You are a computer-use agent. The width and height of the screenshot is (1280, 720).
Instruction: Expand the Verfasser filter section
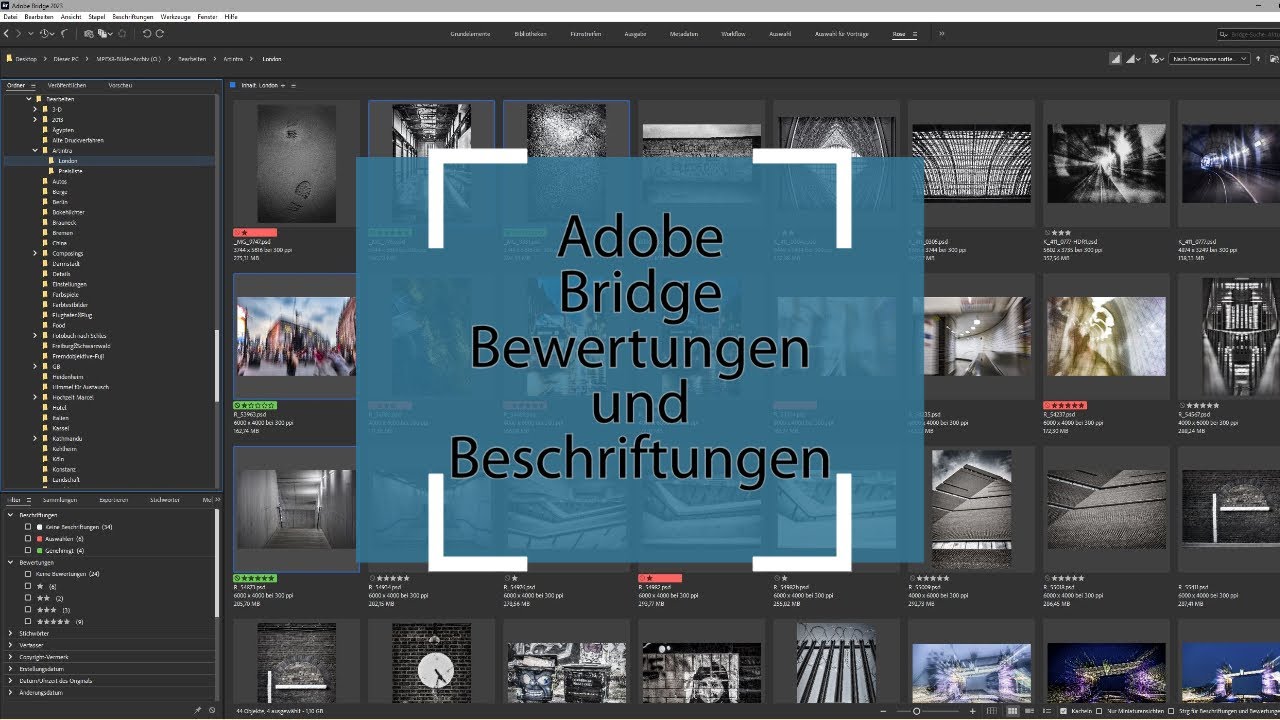click(10, 645)
